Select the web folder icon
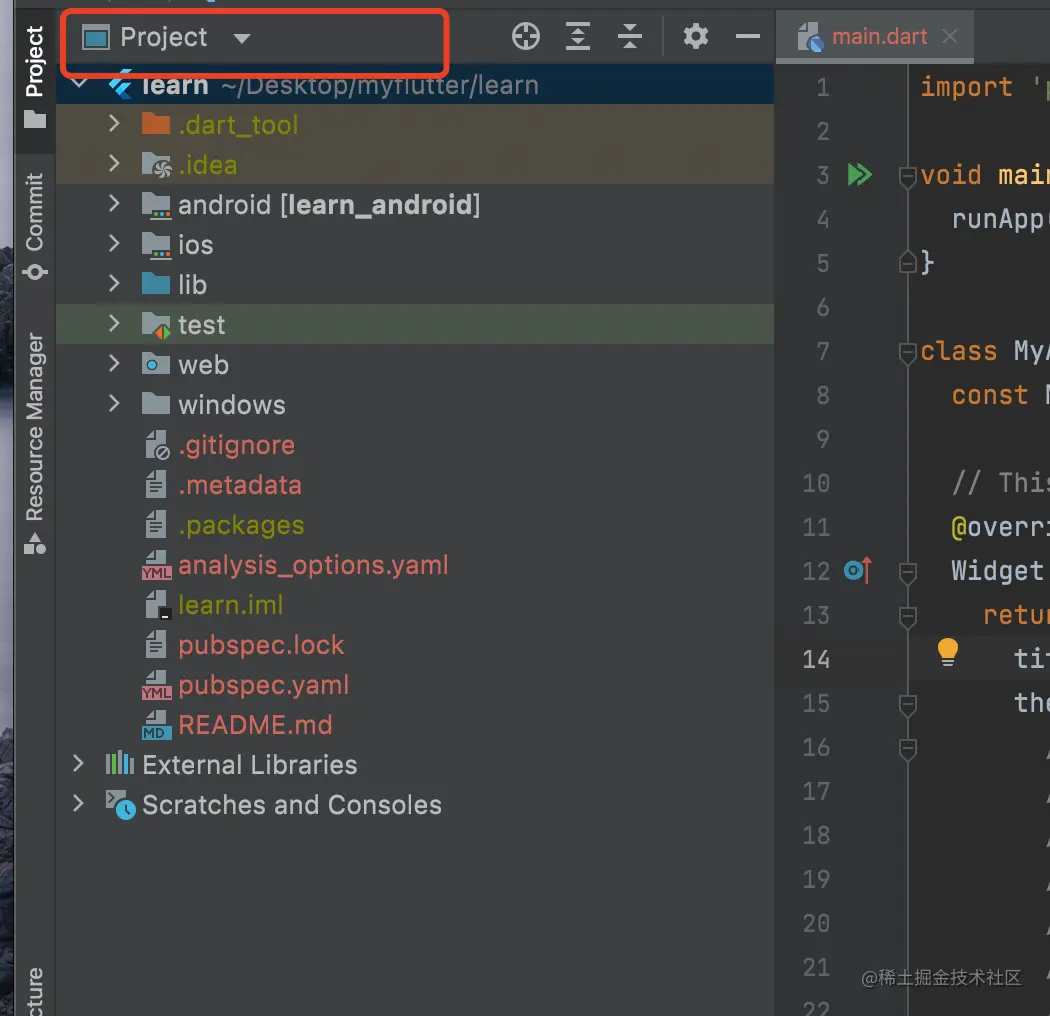Image resolution: width=1050 pixels, height=1016 pixels. coord(156,364)
